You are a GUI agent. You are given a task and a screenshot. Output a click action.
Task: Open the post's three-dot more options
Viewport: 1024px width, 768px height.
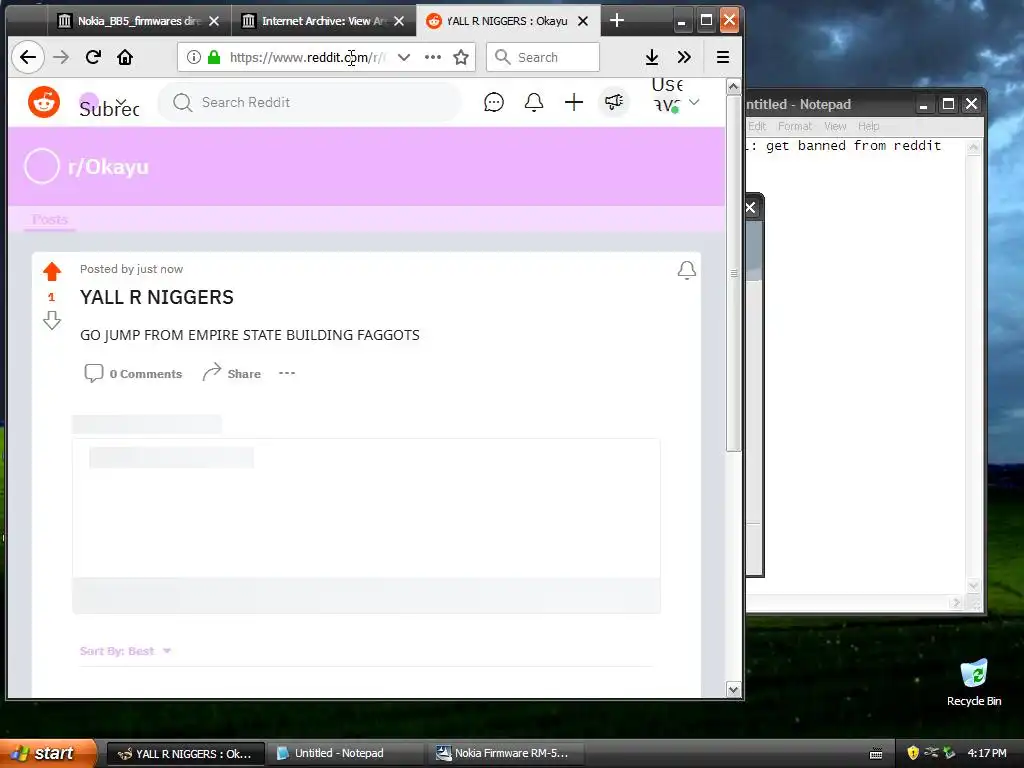(287, 374)
